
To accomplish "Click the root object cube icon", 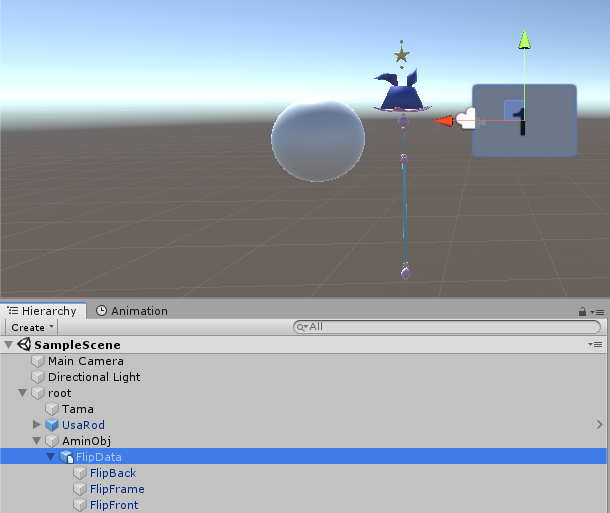I will tap(38, 393).
